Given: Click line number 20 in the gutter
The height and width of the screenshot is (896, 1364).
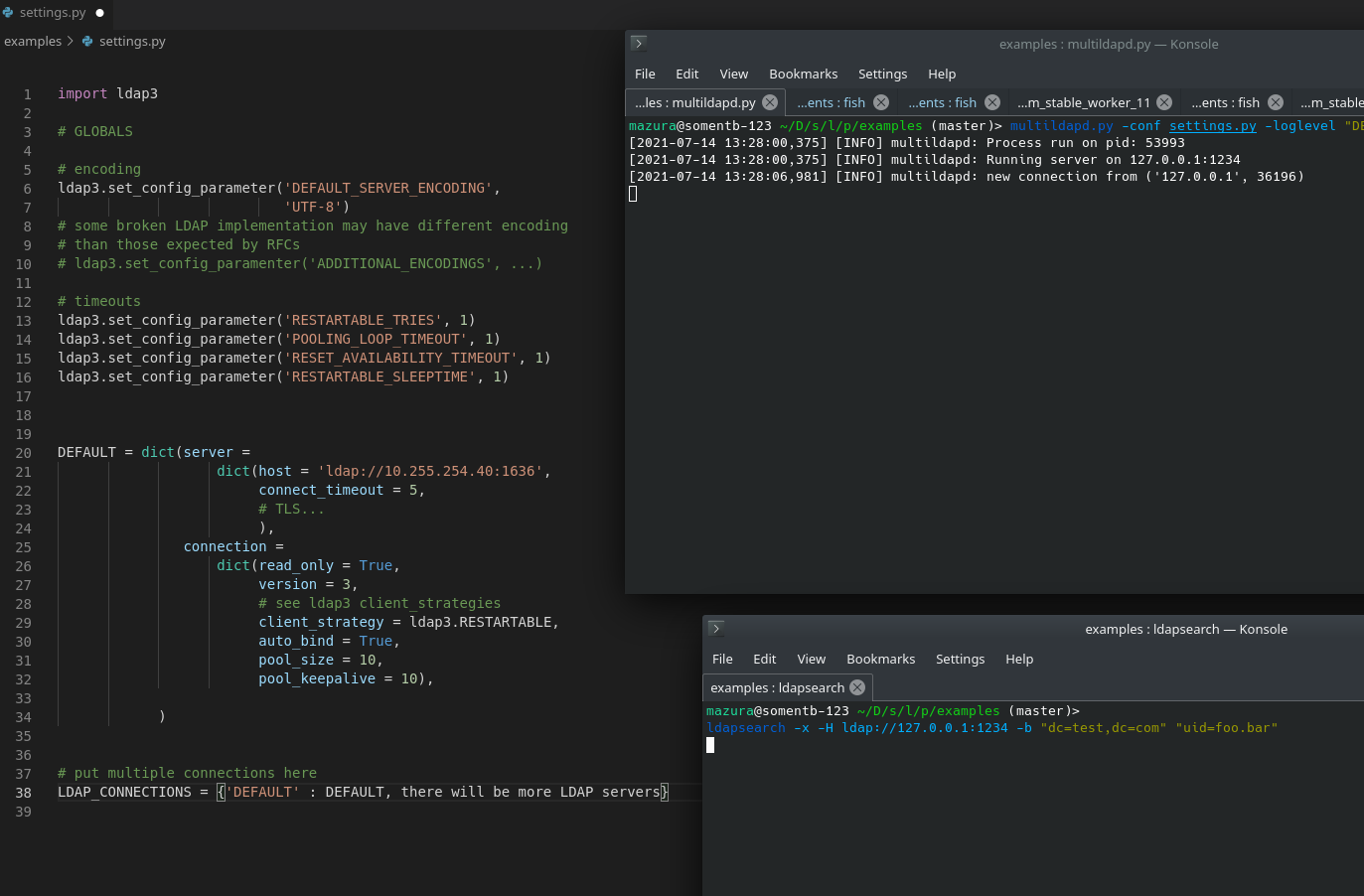Looking at the screenshot, I should [x=23, y=453].
